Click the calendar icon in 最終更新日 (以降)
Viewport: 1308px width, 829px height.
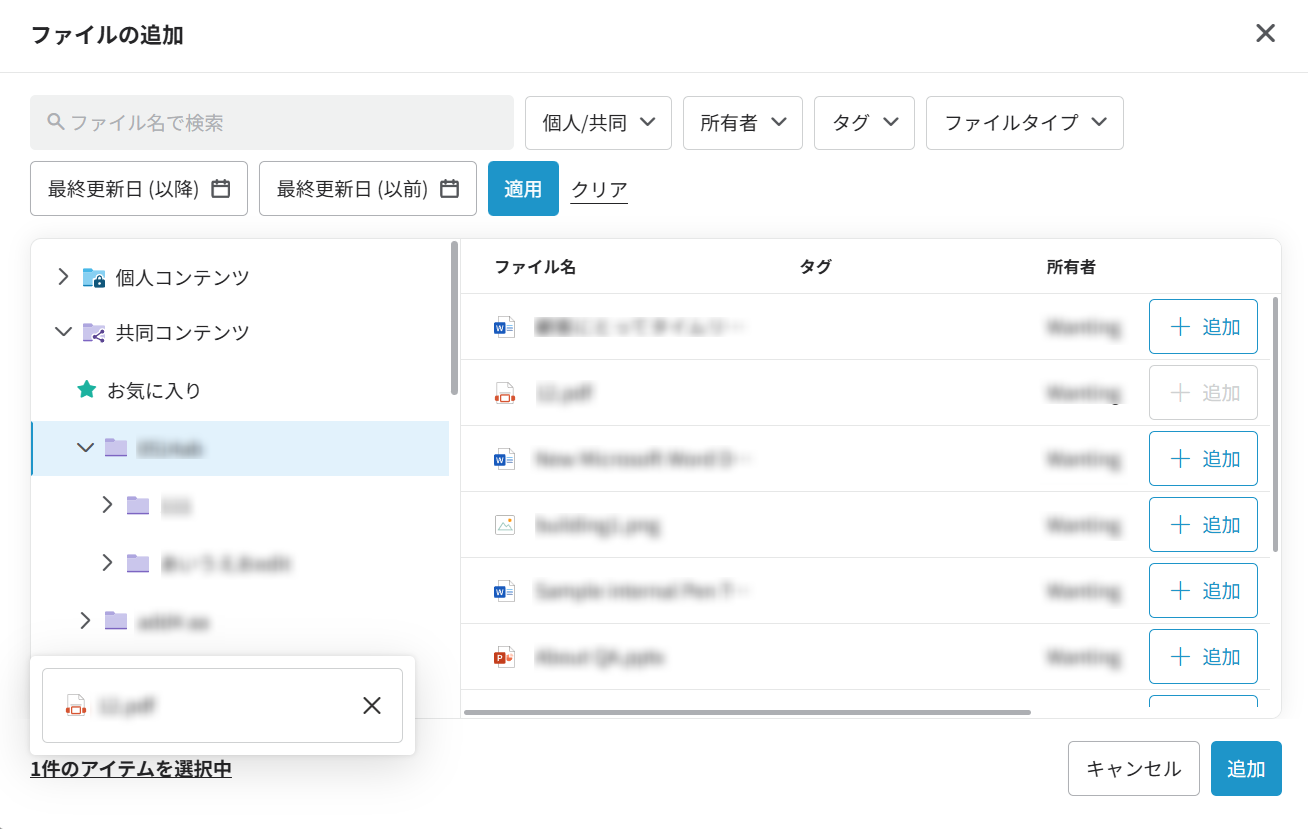point(221,188)
